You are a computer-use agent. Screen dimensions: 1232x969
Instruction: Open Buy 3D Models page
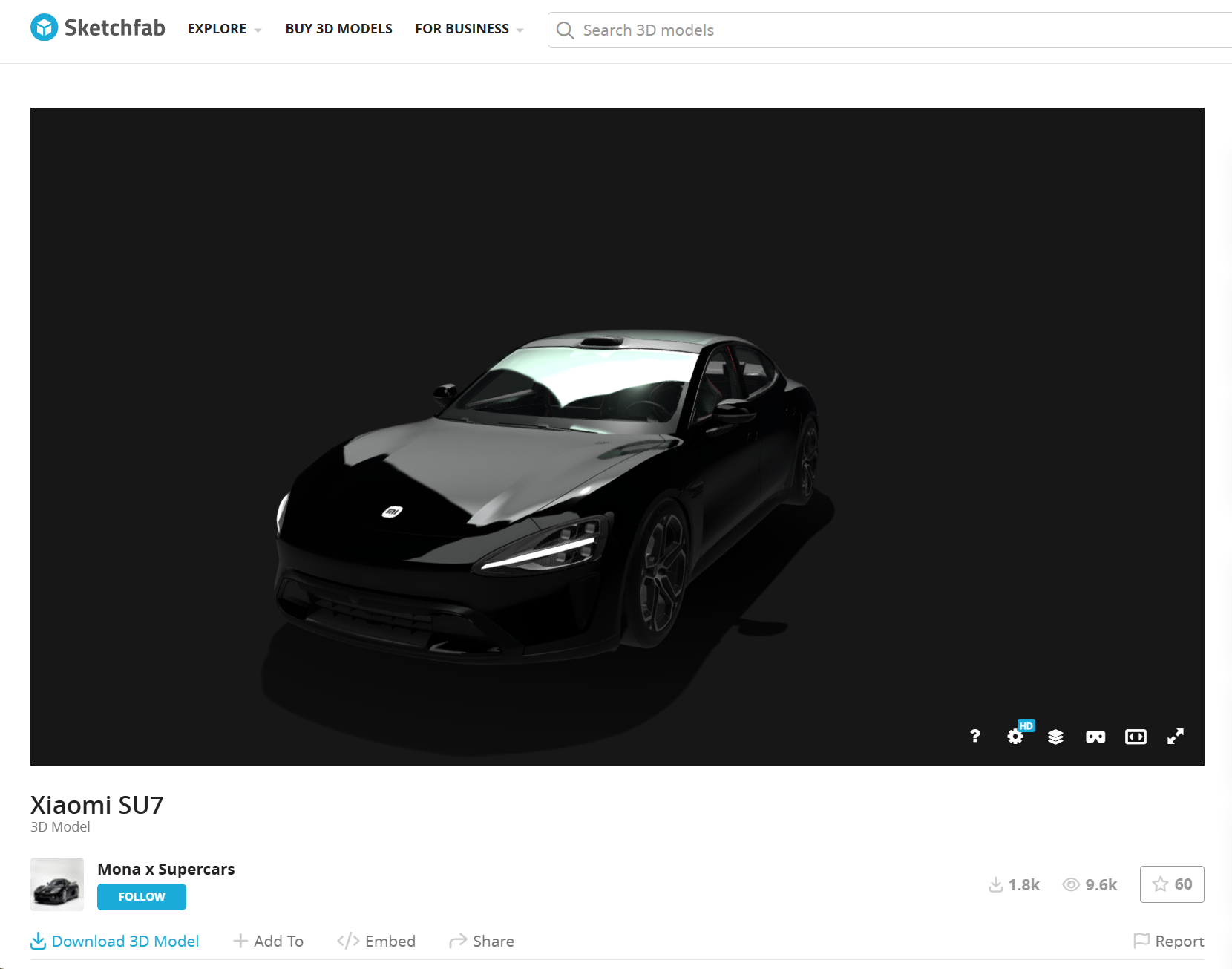click(x=338, y=29)
